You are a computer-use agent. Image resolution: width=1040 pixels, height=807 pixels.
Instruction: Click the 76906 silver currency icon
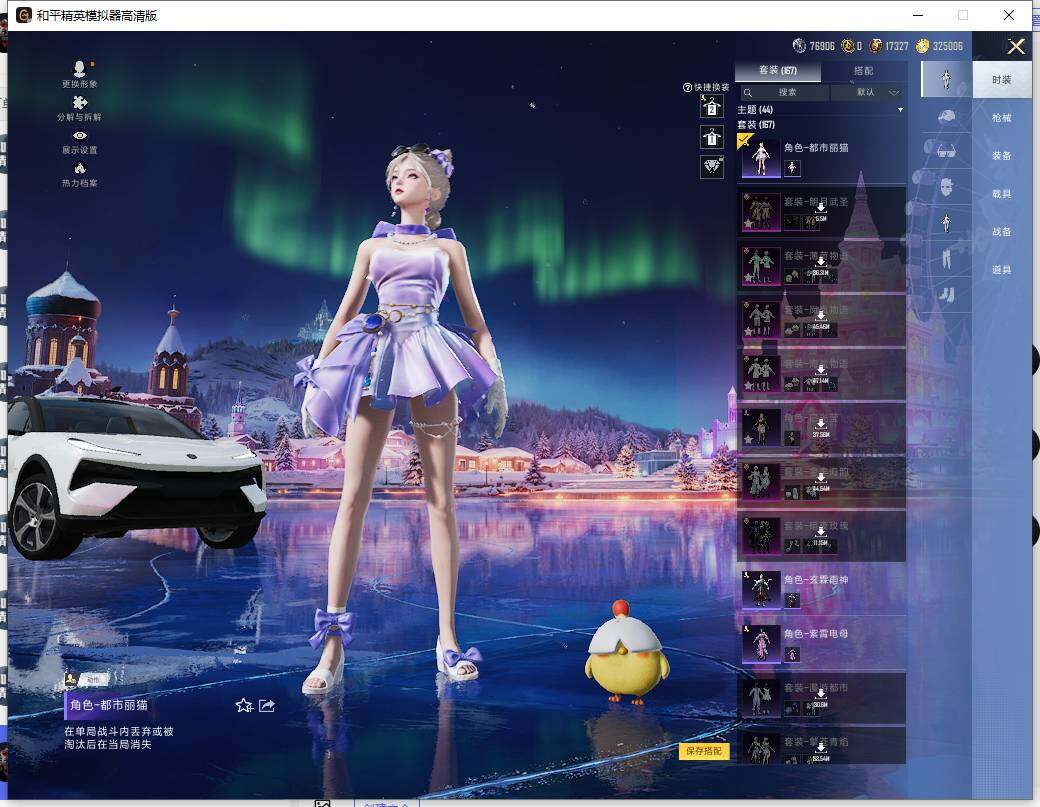tap(799, 46)
